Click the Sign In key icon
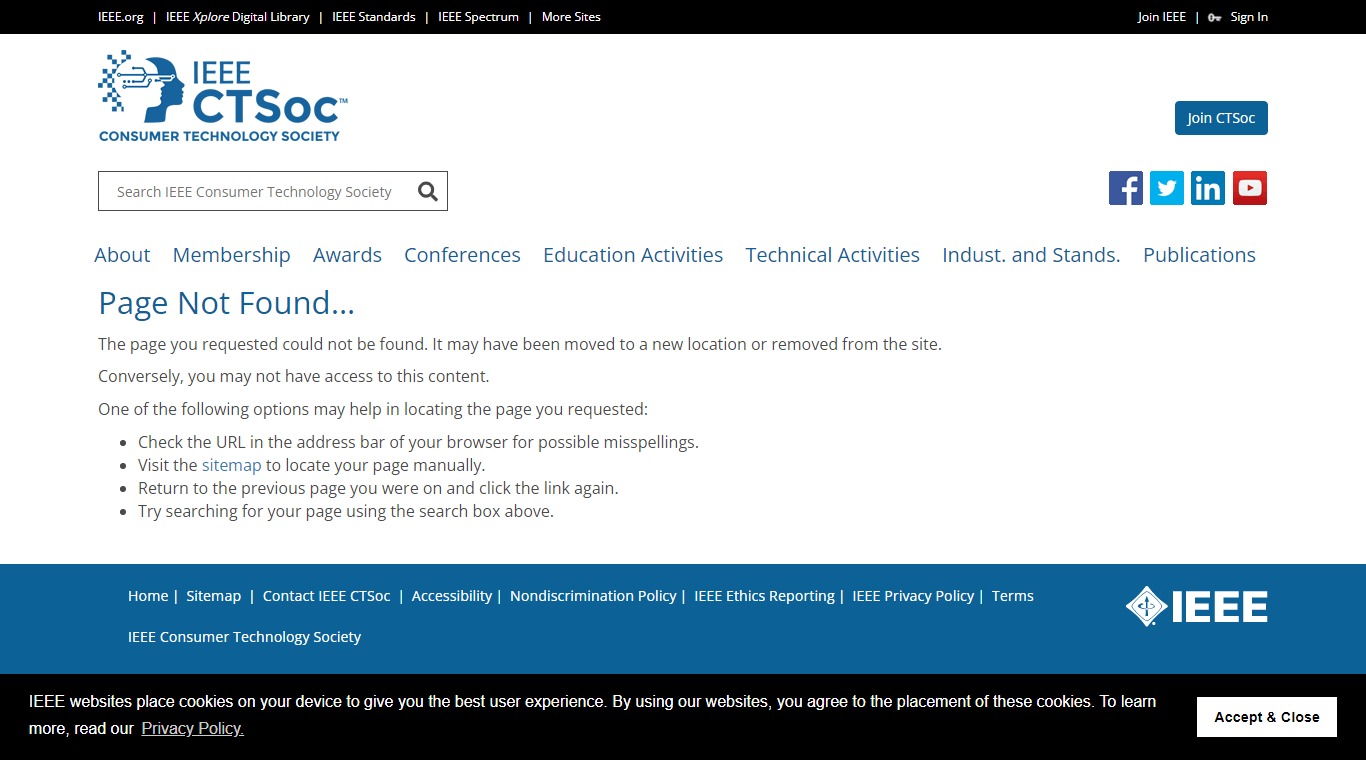 (1214, 17)
